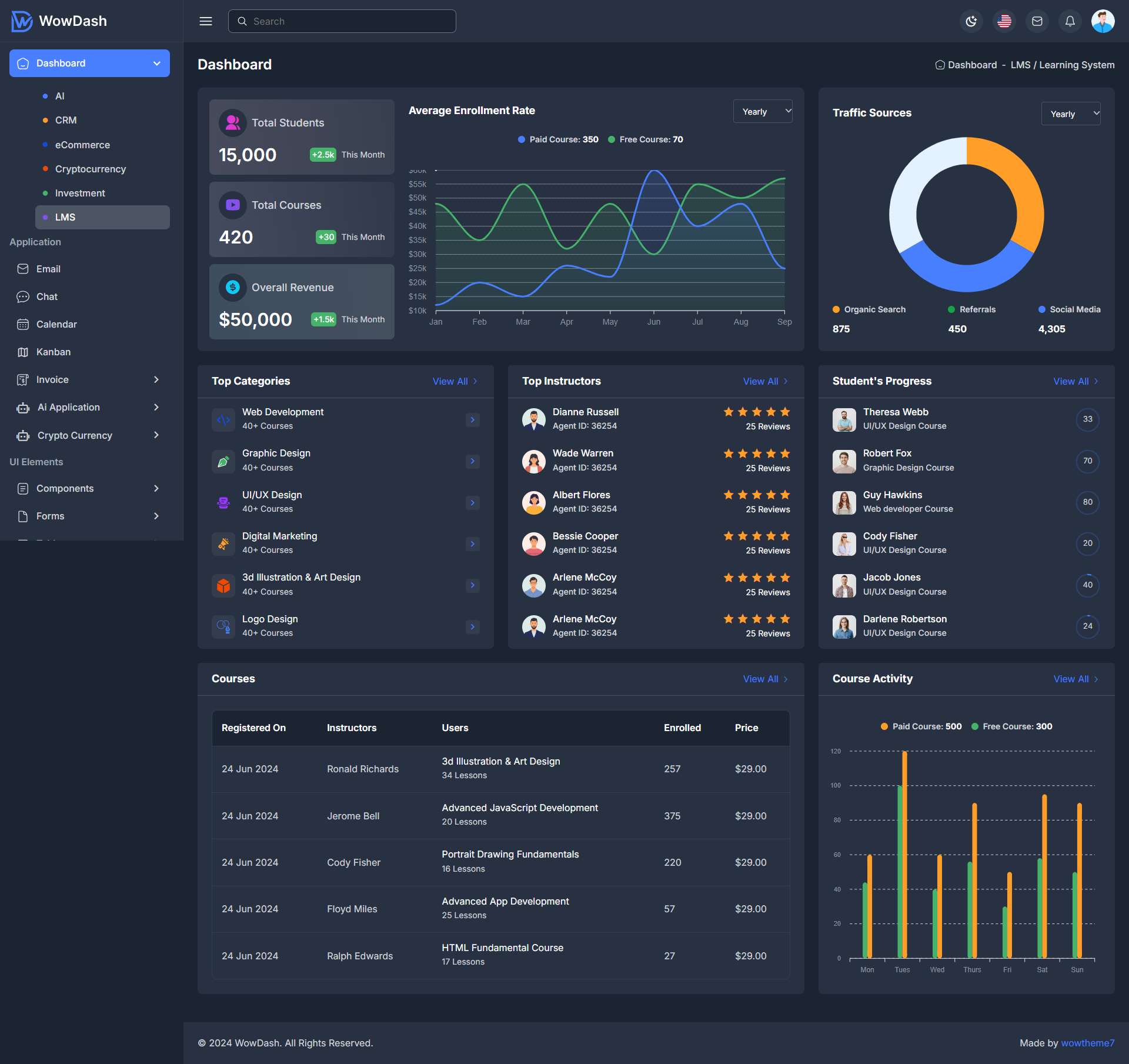Switch to the CRM dashboard

pyautogui.click(x=65, y=120)
